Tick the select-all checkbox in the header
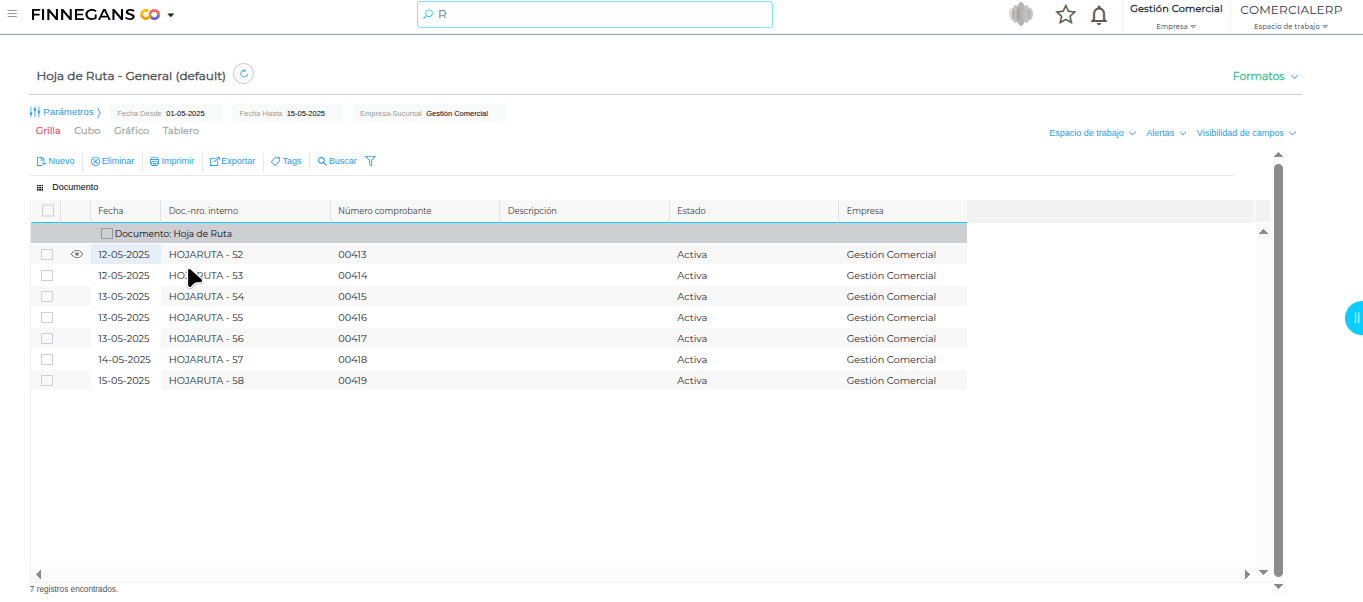Screen dimensions: 1363x602 point(47,210)
